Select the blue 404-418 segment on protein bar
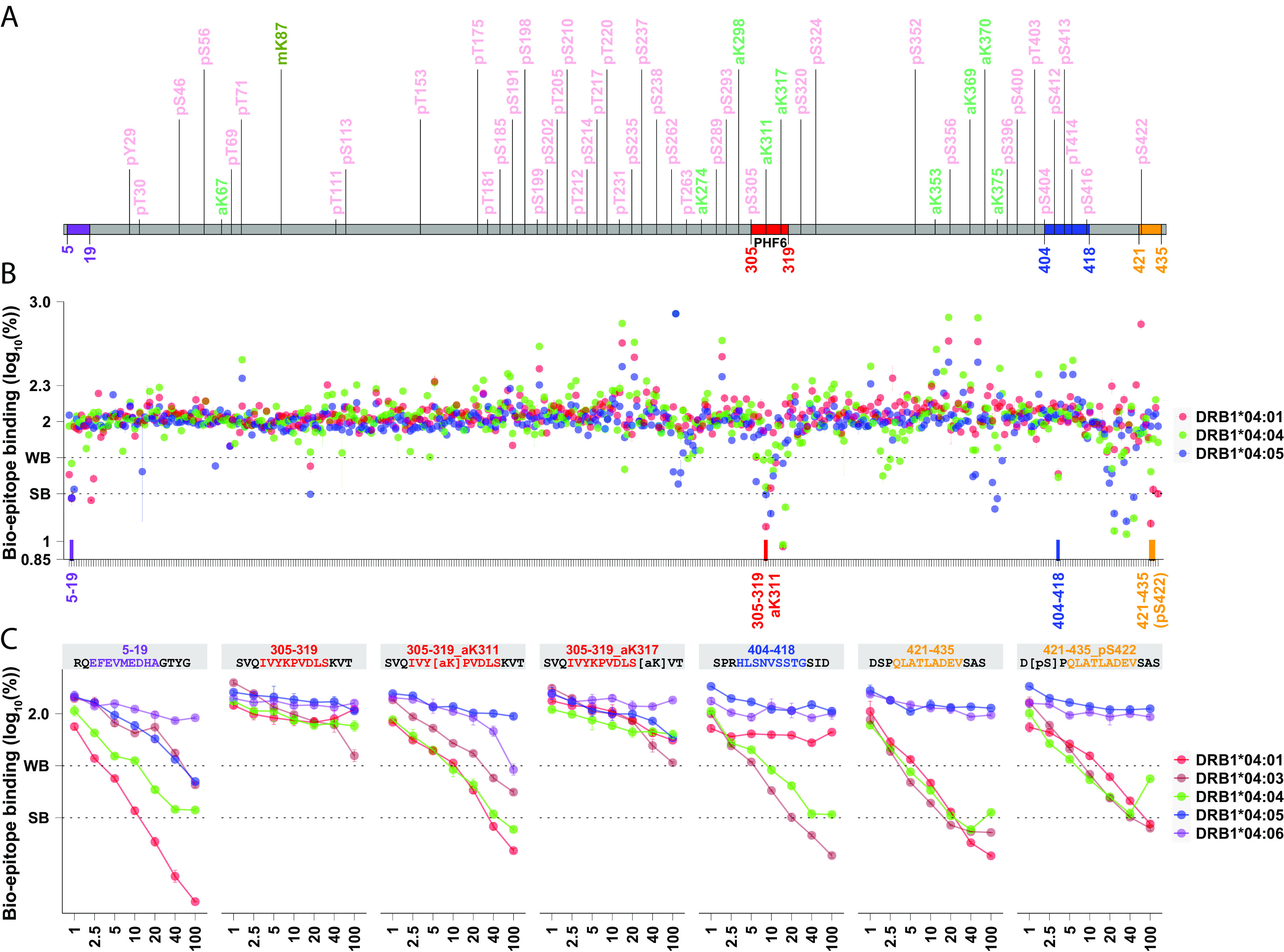Viewport: 1284px width, 952px height. [1066, 229]
